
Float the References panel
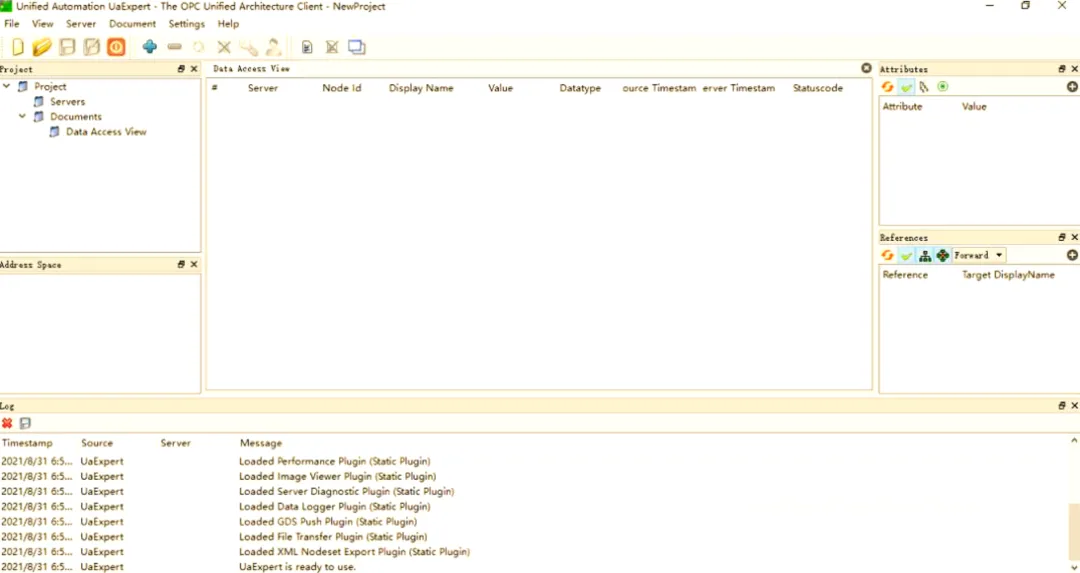1061,238
